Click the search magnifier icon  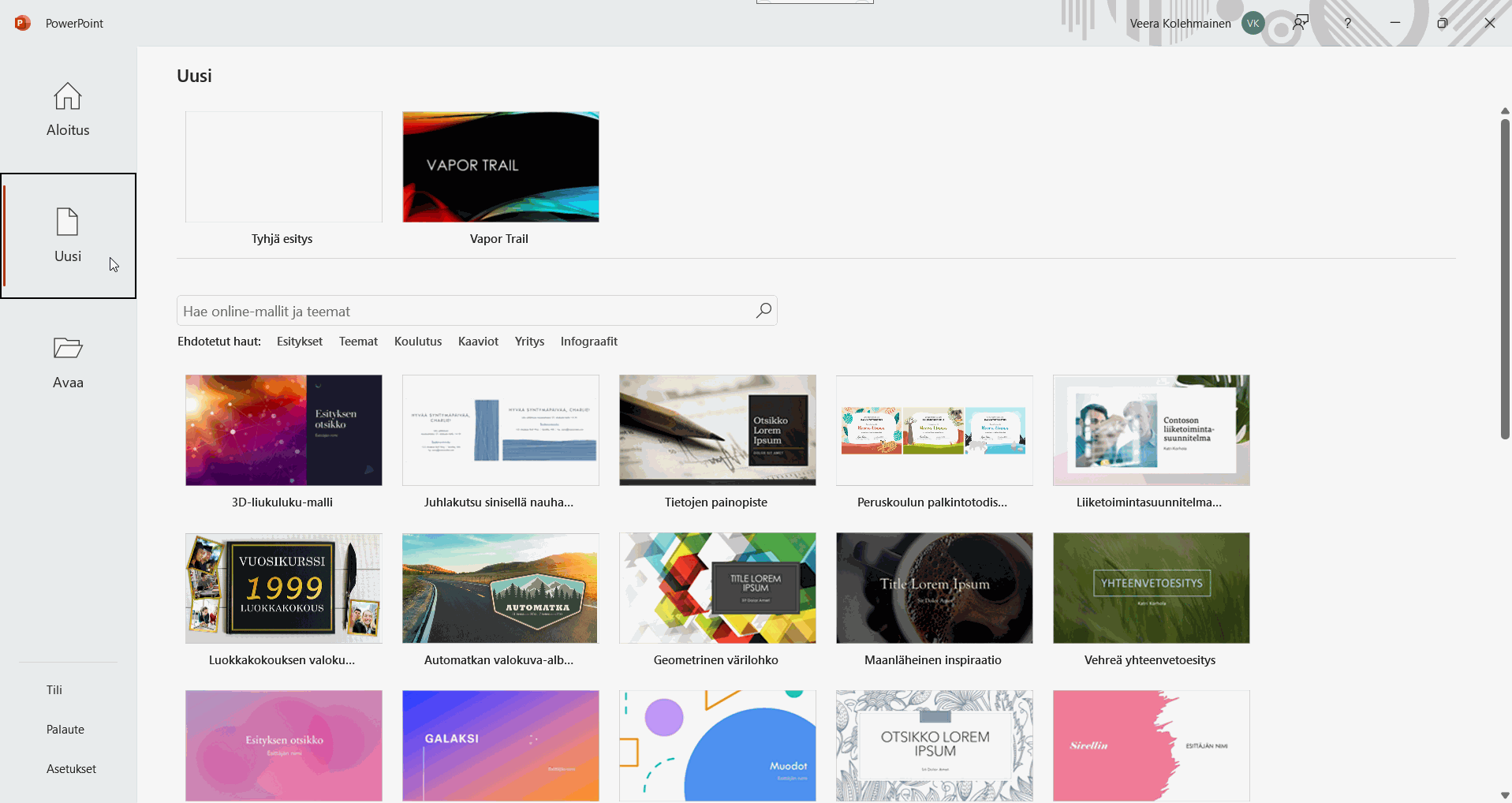click(x=763, y=311)
